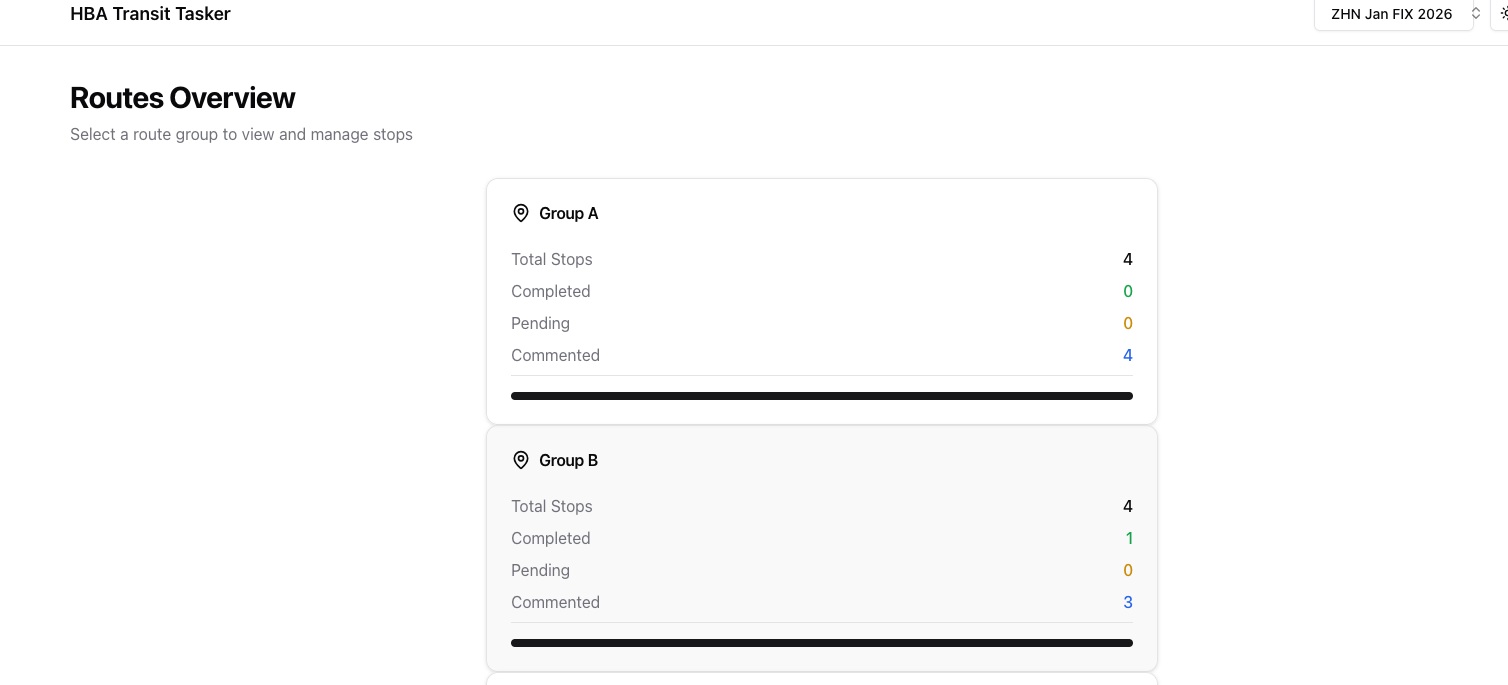Toggle the light/dark theme sun icon
The height and width of the screenshot is (685, 1508).
click(x=1502, y=14)
